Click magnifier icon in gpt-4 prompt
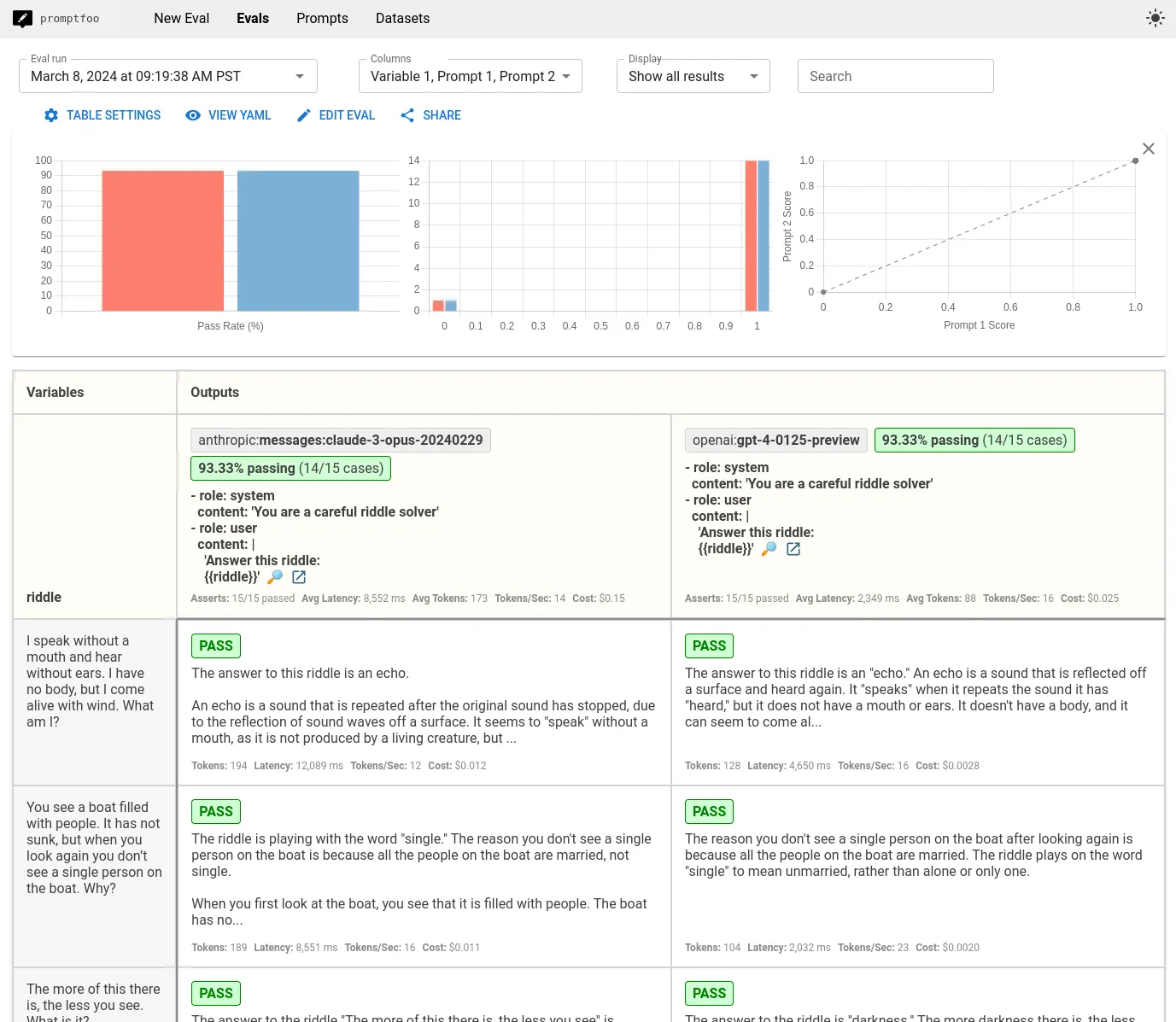This screenshot has width=1176, height=1022. click(x=769, y=549)
